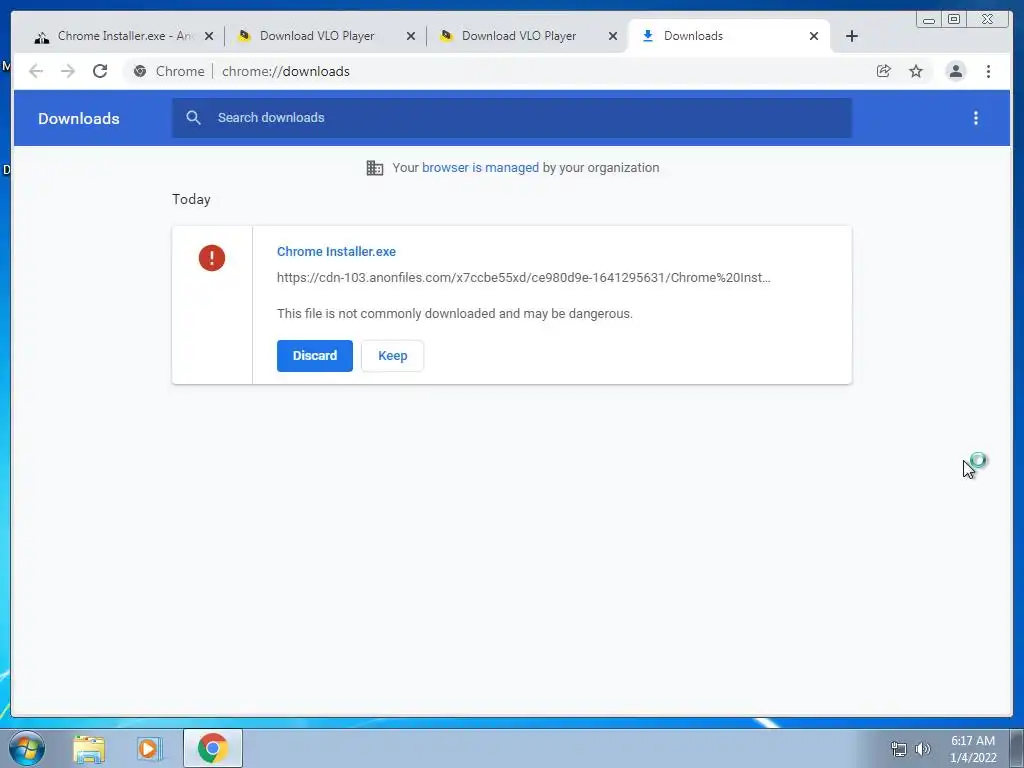
Task: Focus the Search downloads field
Action: [x=511, y=118]
